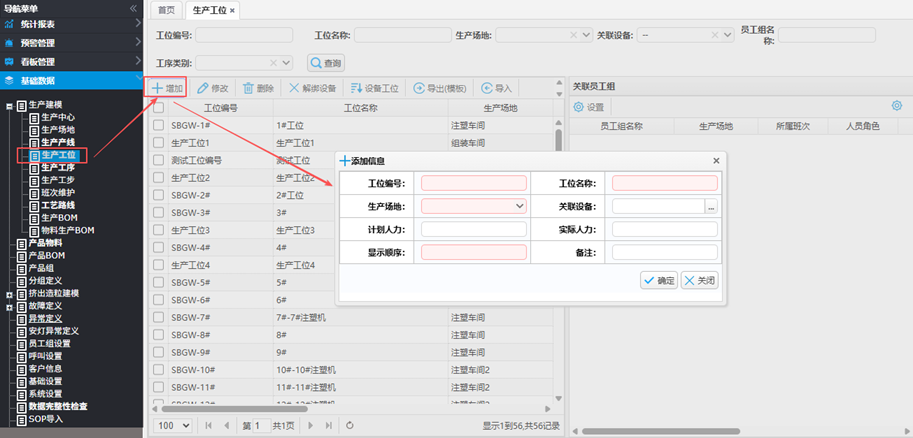Expand the 挤出造粒建模 tree node
The height and width of the screenshot is (438, 913).
tap(9, 294)
